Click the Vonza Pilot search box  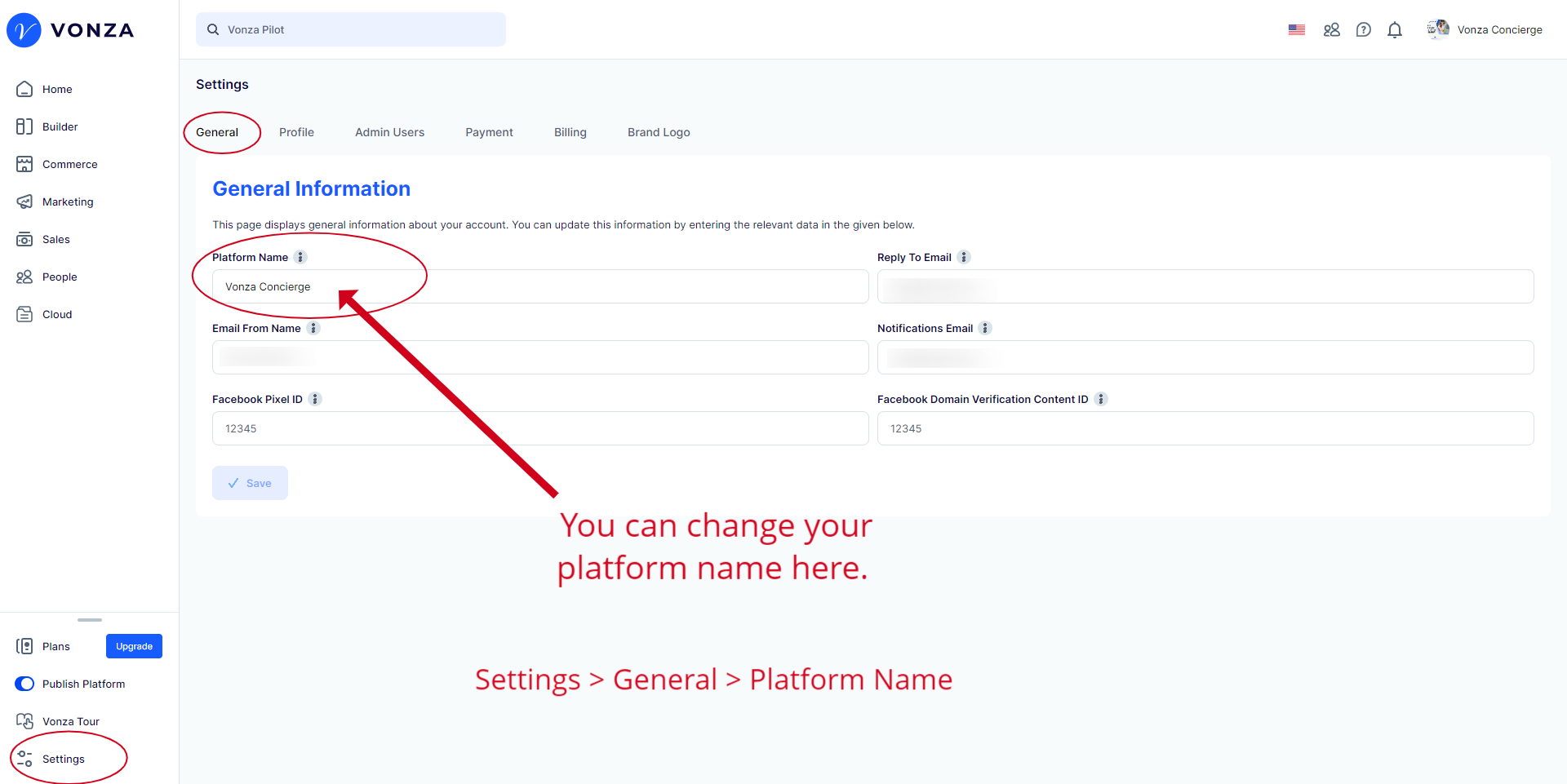coord(351,29)
